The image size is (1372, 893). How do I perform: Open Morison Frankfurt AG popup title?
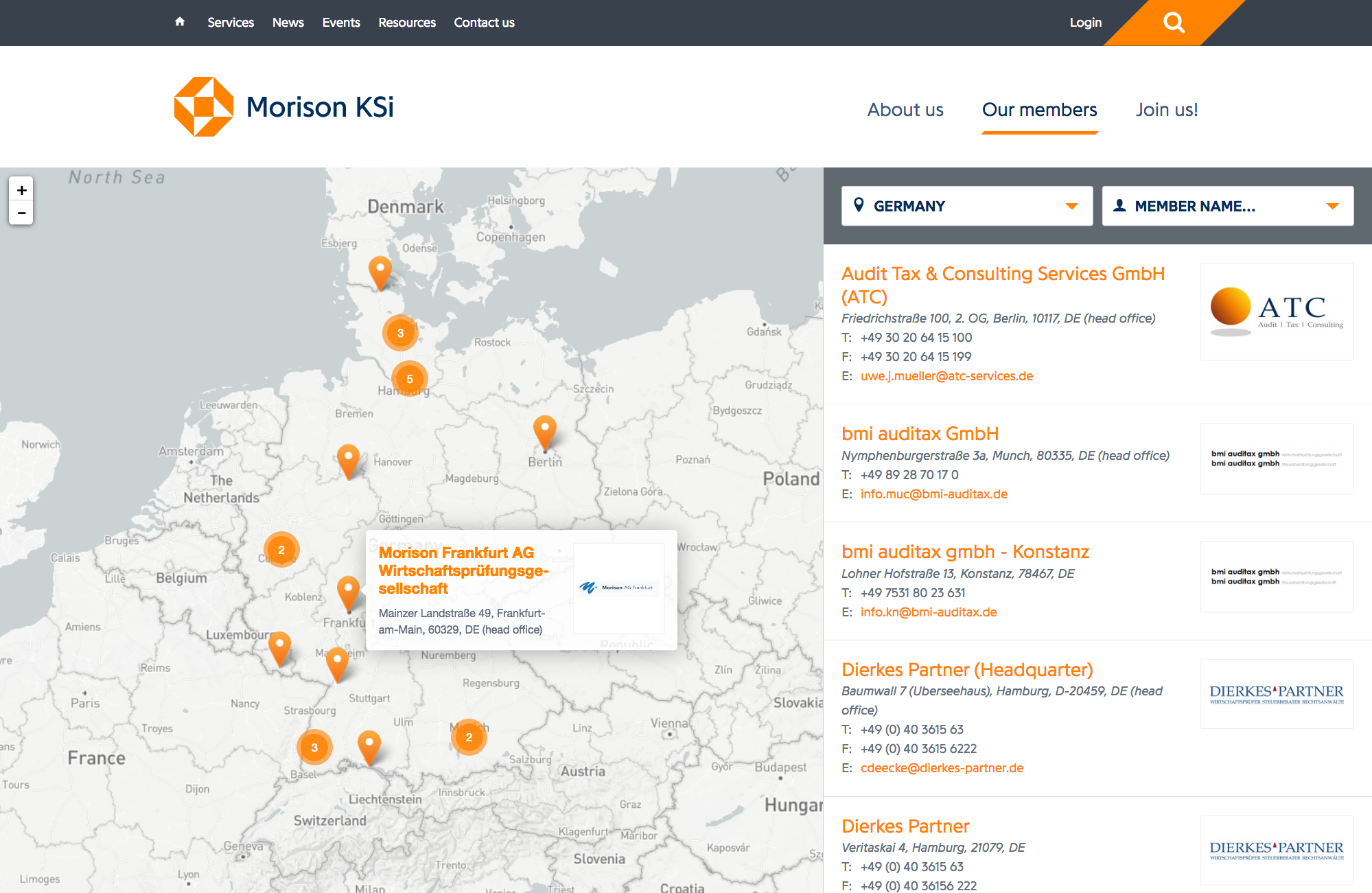(x=463, y=570)
